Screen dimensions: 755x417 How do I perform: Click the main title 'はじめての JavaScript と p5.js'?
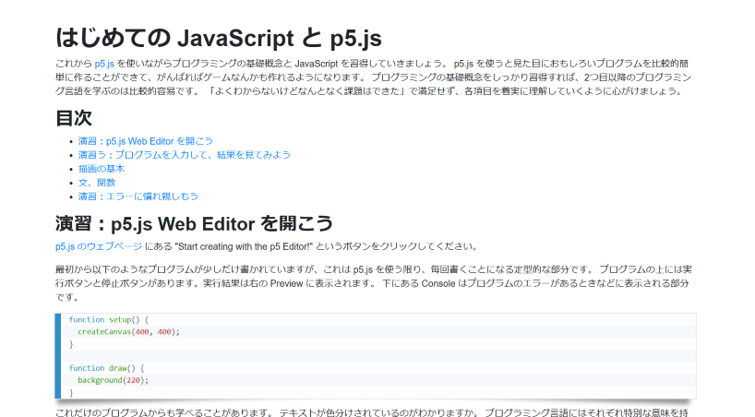tap(218, 38)
